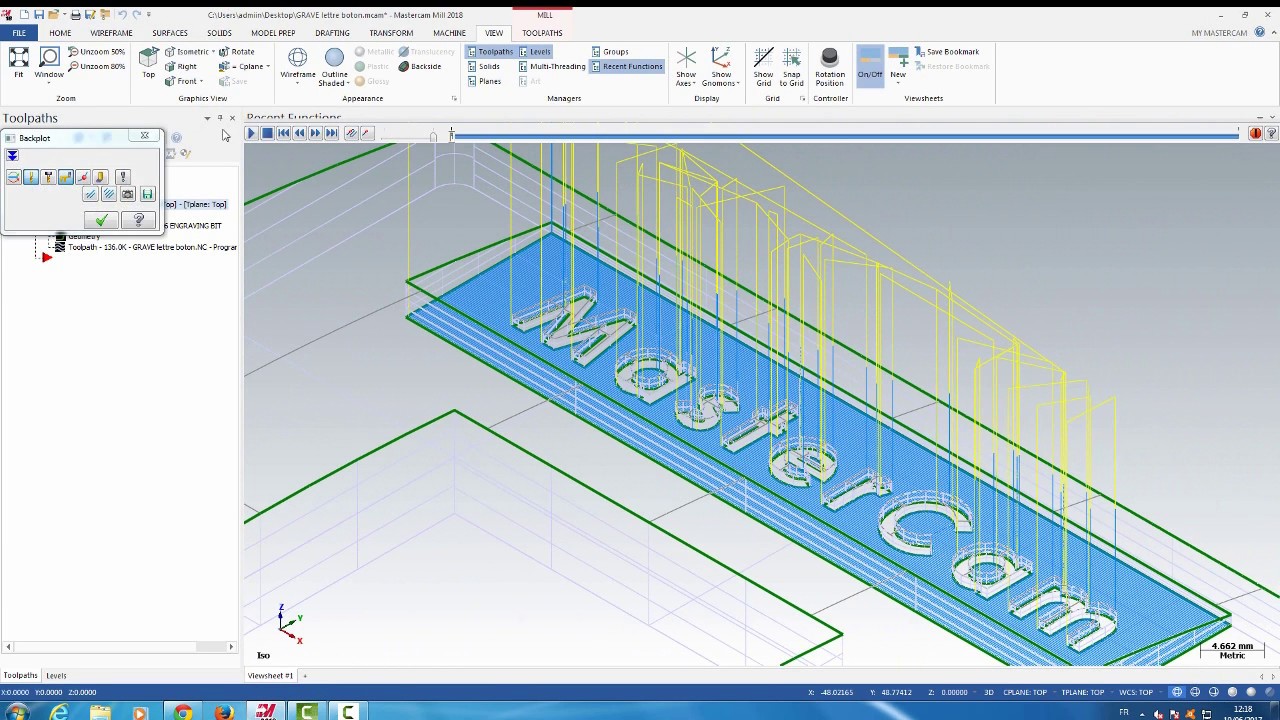Toggle the Planes manager

click(x=485, y=81)
